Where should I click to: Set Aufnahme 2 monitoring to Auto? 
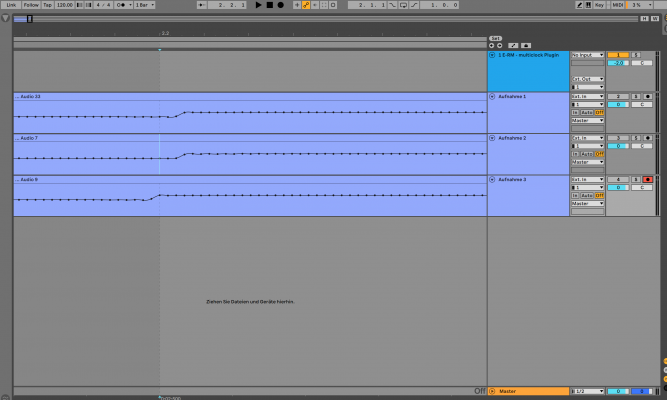[587, 154]
